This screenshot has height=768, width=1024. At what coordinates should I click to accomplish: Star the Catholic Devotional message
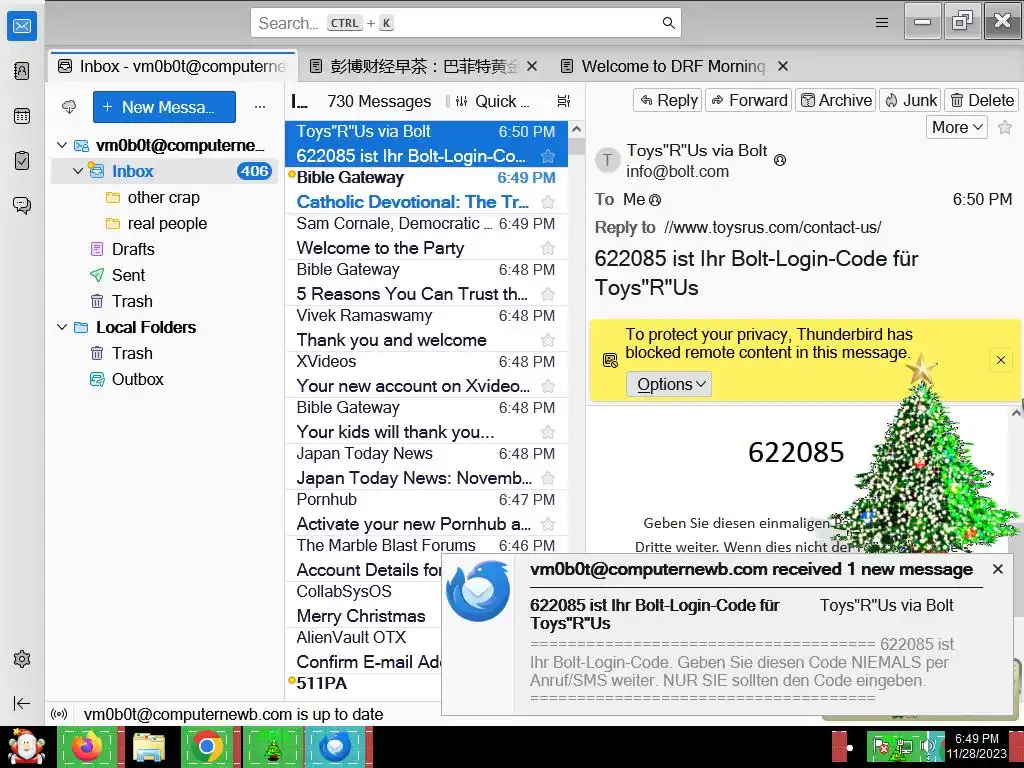click(548, 202)
